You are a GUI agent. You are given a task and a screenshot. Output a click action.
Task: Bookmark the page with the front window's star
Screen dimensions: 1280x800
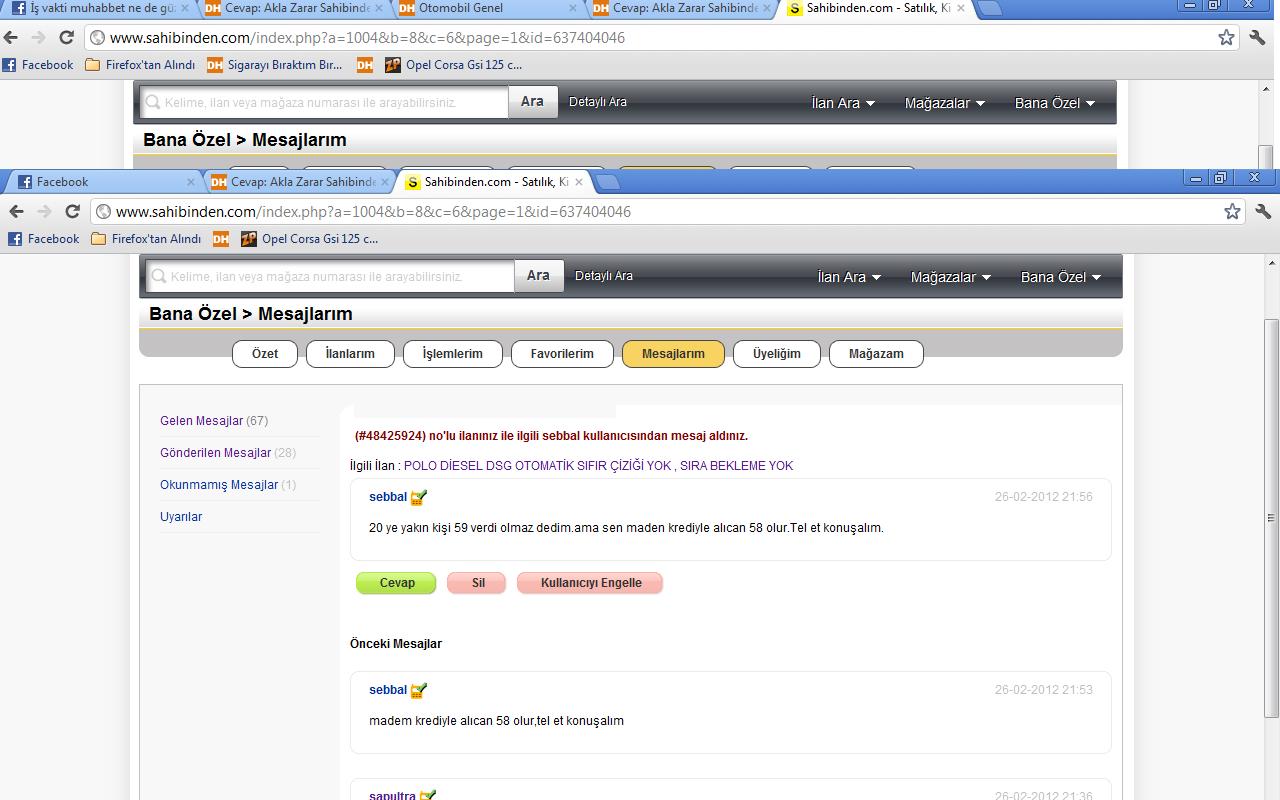click(x=1232, y=211)
